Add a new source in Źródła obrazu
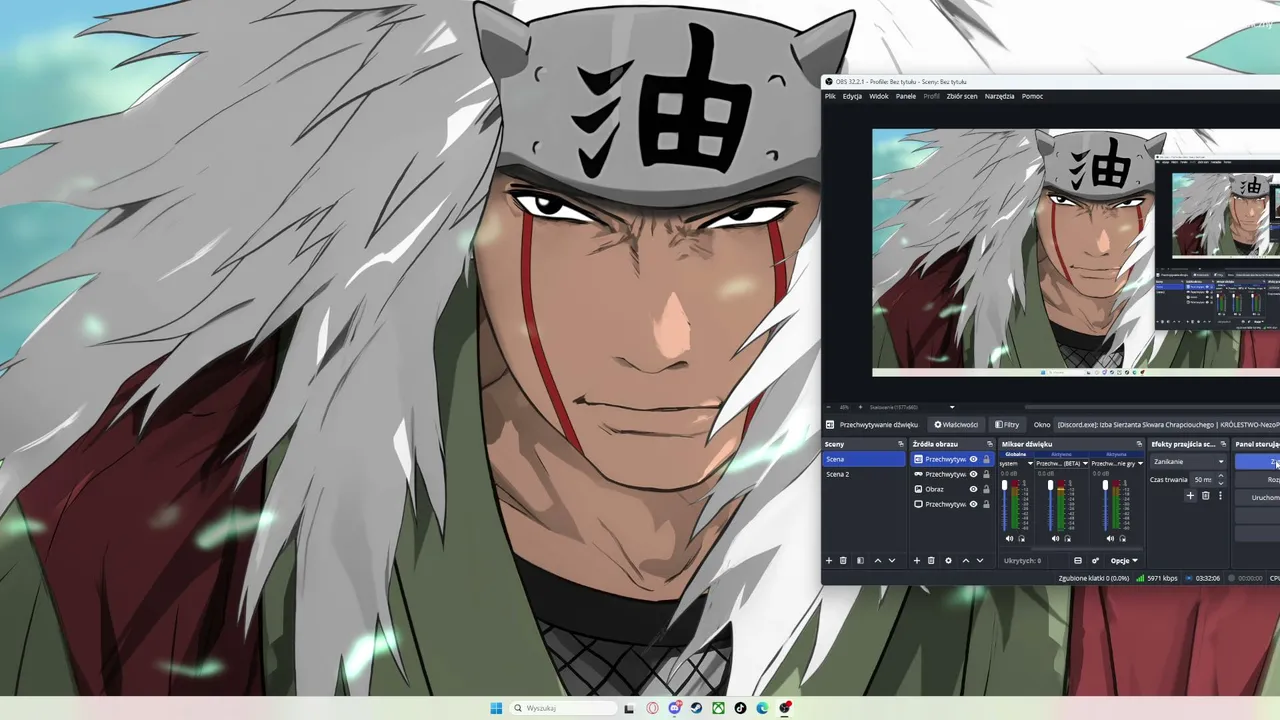 click(x=917, y=561)
